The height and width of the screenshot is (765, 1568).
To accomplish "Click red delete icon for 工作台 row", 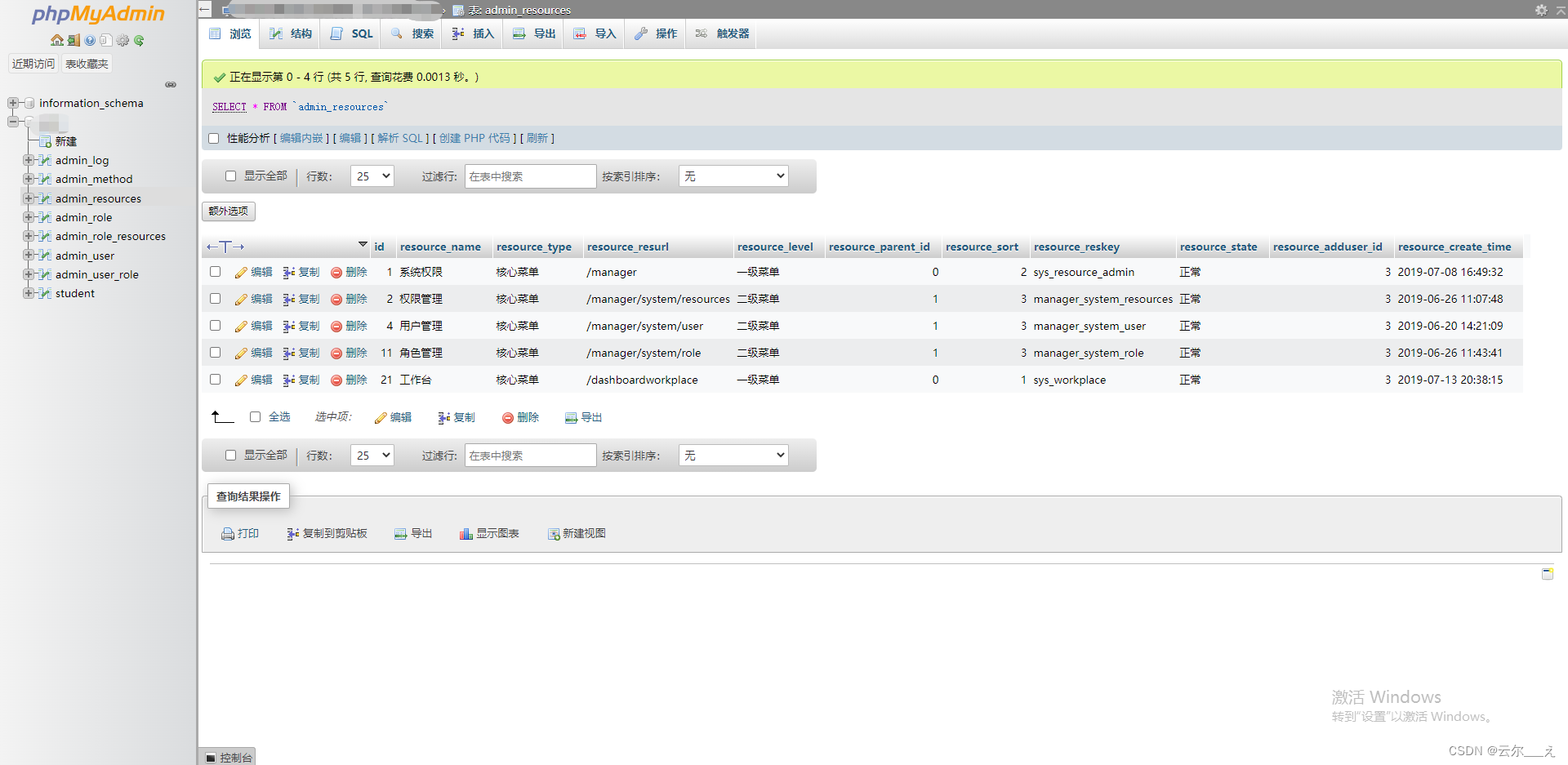I will [x=336, y=380].
